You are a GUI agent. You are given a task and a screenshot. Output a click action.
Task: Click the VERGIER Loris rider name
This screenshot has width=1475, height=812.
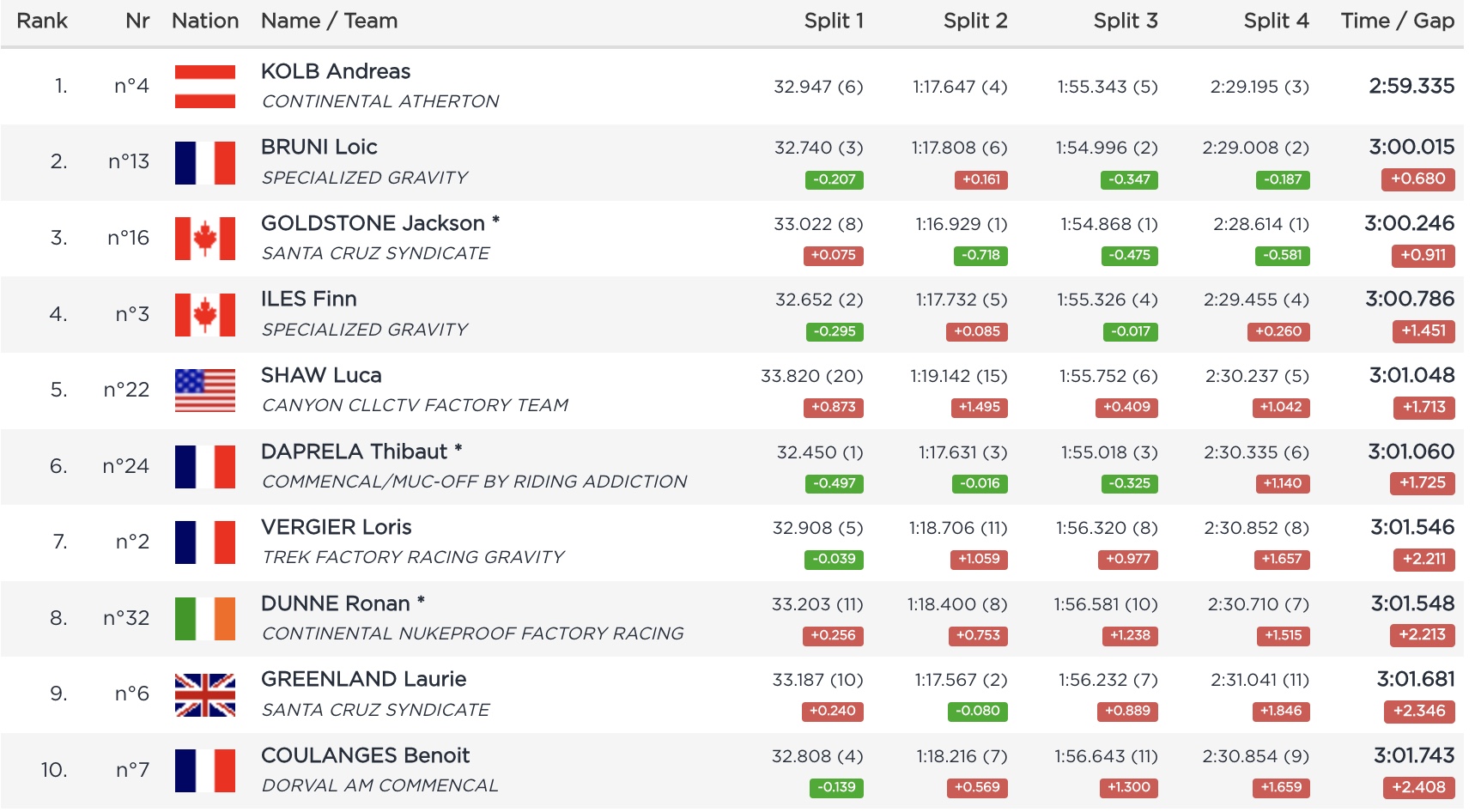tap(336, 527)
